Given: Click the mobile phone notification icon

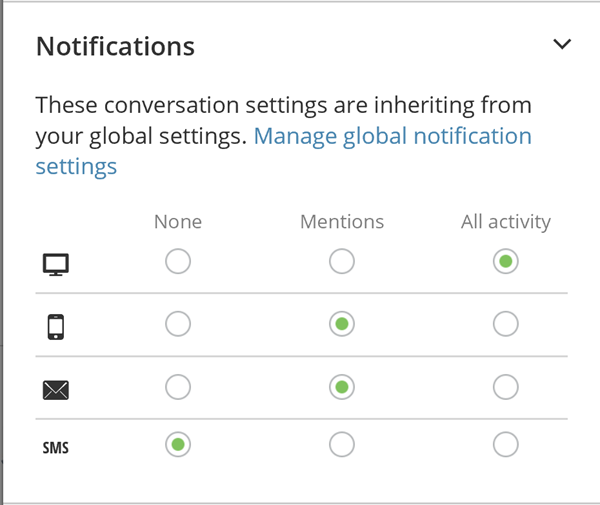Looking at the screenshot, I should (55, 326).
